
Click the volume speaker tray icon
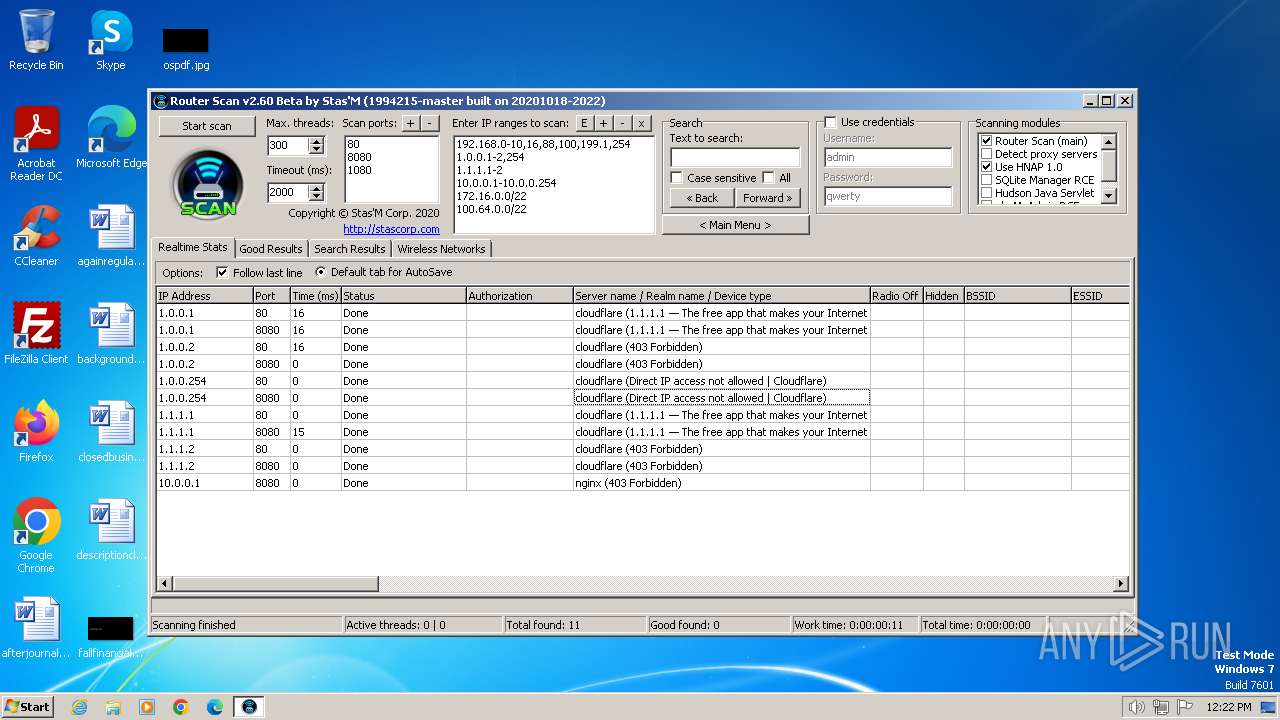(x=1136, y=707)
